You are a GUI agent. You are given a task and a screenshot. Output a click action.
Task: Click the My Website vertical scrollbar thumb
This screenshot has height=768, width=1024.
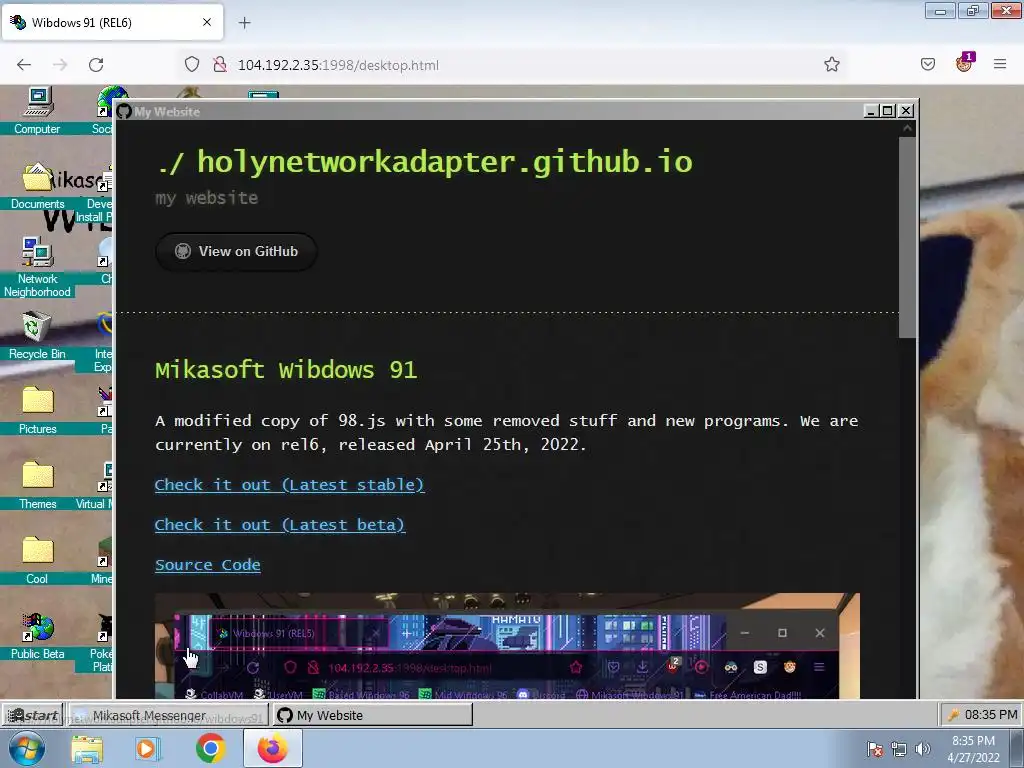pyautogui.click(x=907, y=237)
